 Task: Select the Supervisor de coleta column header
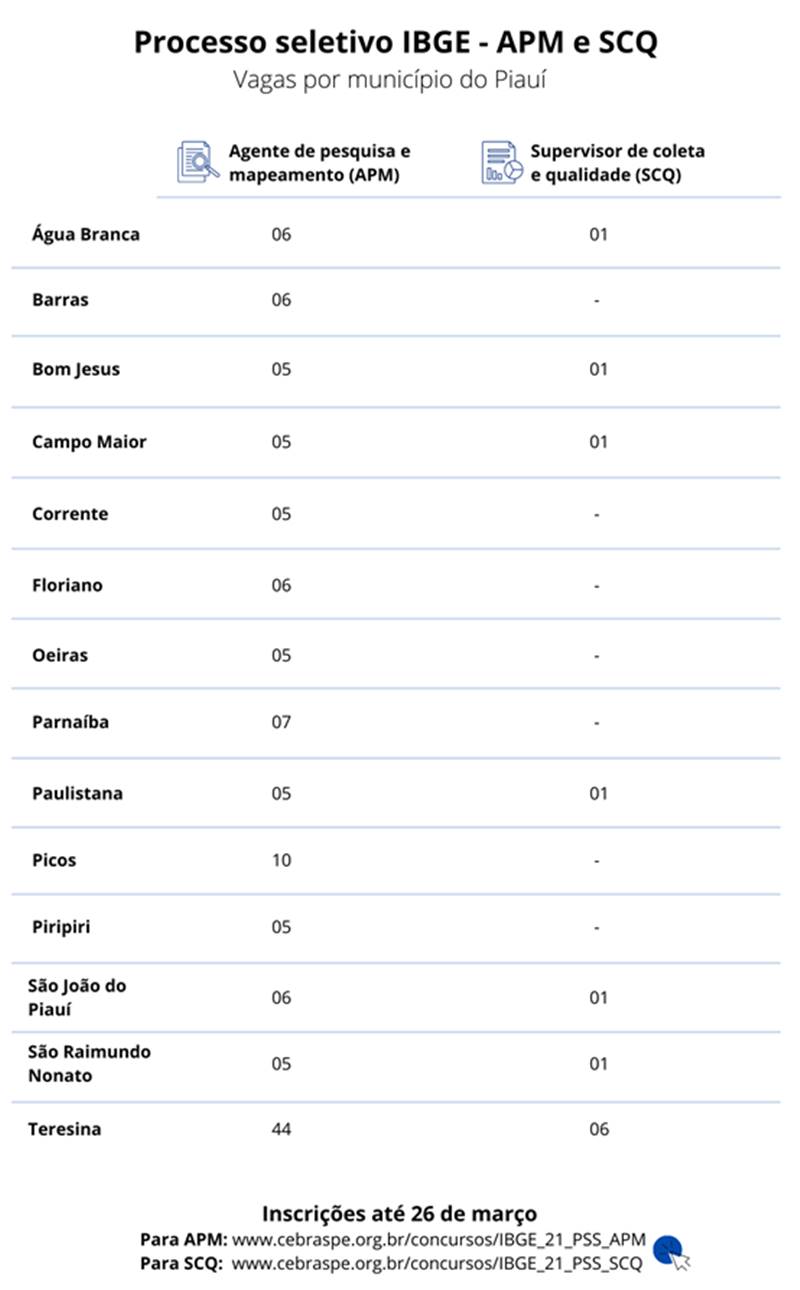click(617, 163)
